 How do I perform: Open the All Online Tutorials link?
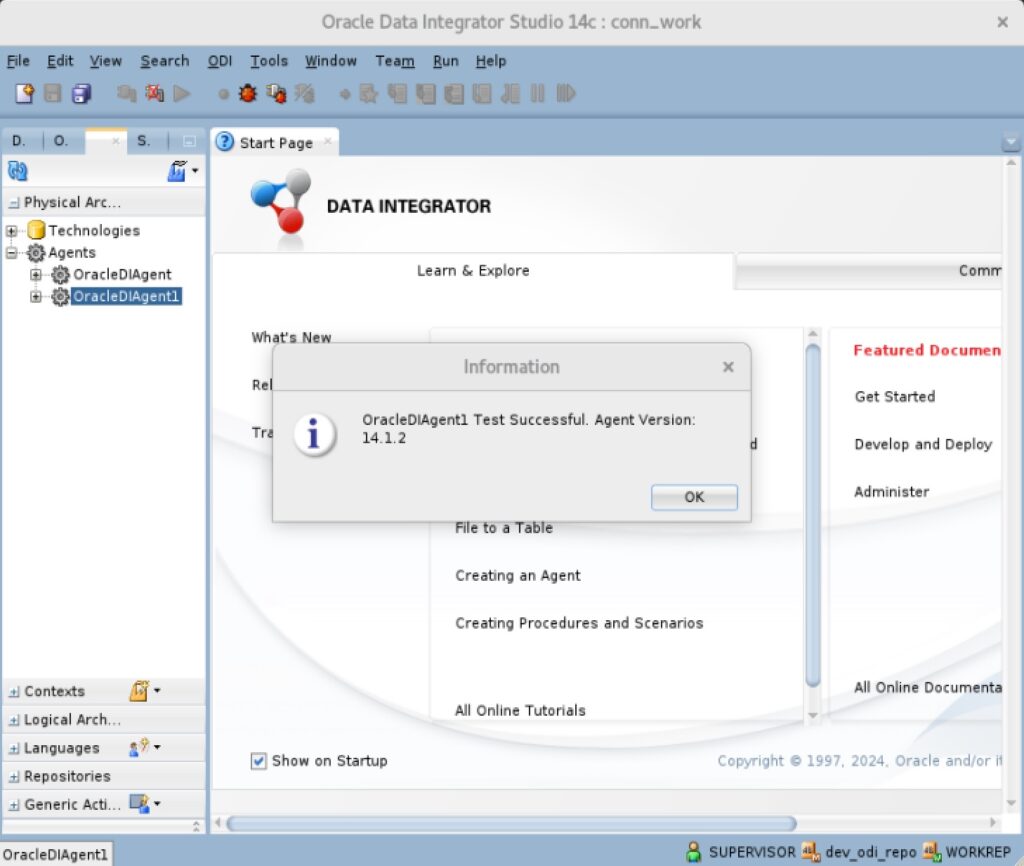pyautogui.click(x=520, y=710)
